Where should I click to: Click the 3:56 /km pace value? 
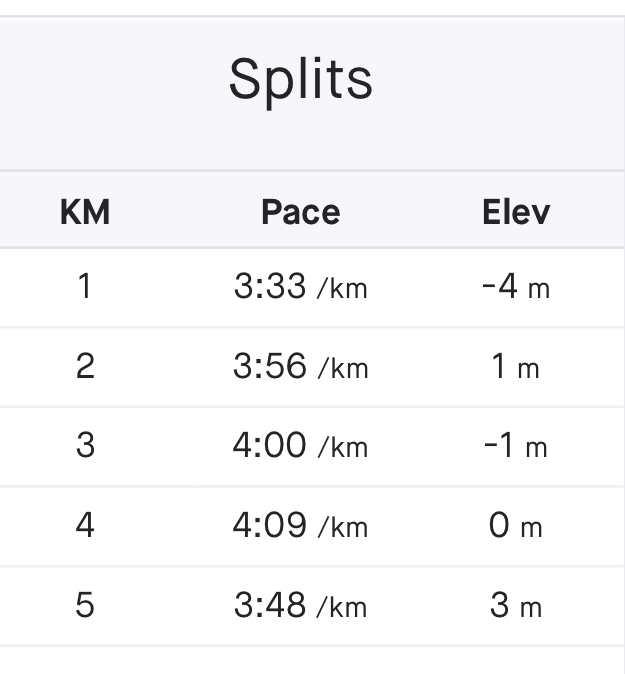(x=300, y=366)
